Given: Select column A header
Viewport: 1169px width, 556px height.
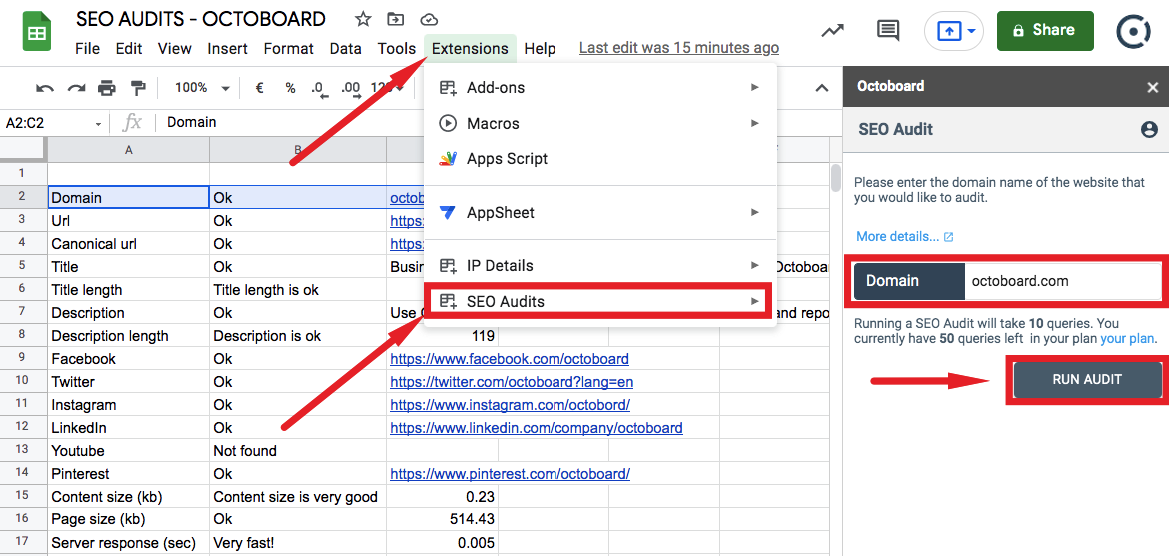Looking at the screenshot, I should point(128,150).
